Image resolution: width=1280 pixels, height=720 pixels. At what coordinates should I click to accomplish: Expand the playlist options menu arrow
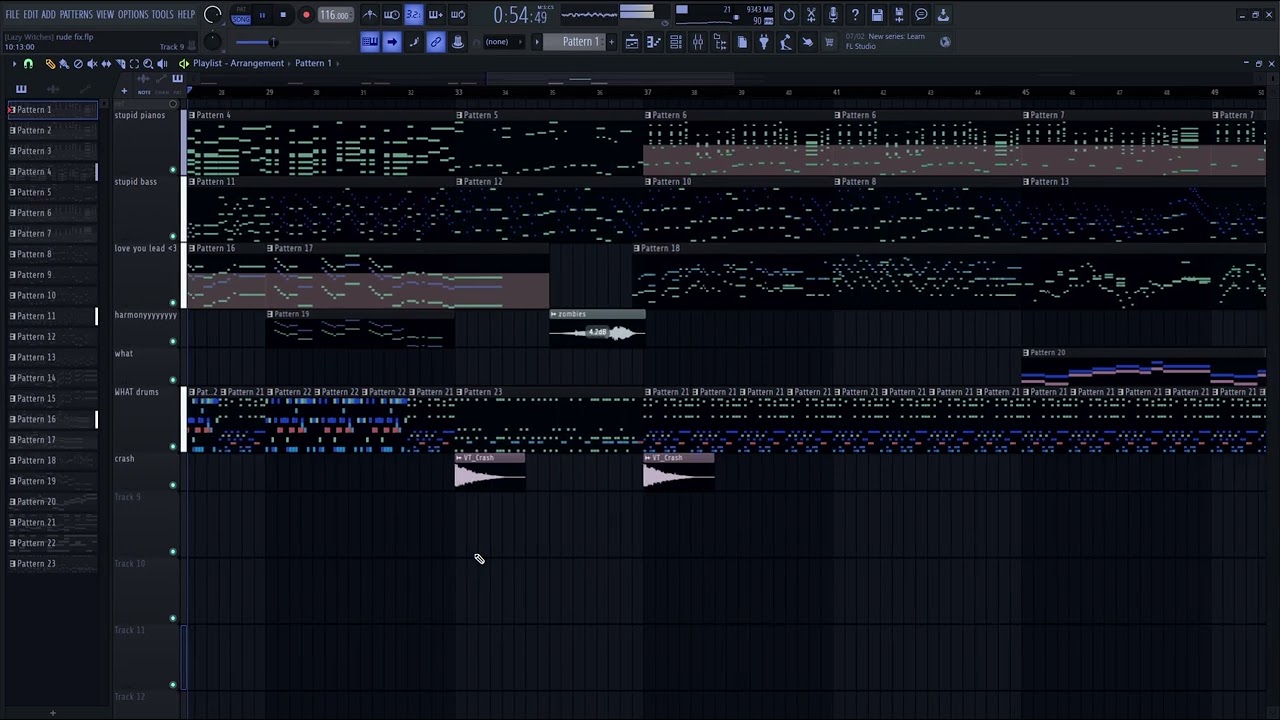point(14,64)
